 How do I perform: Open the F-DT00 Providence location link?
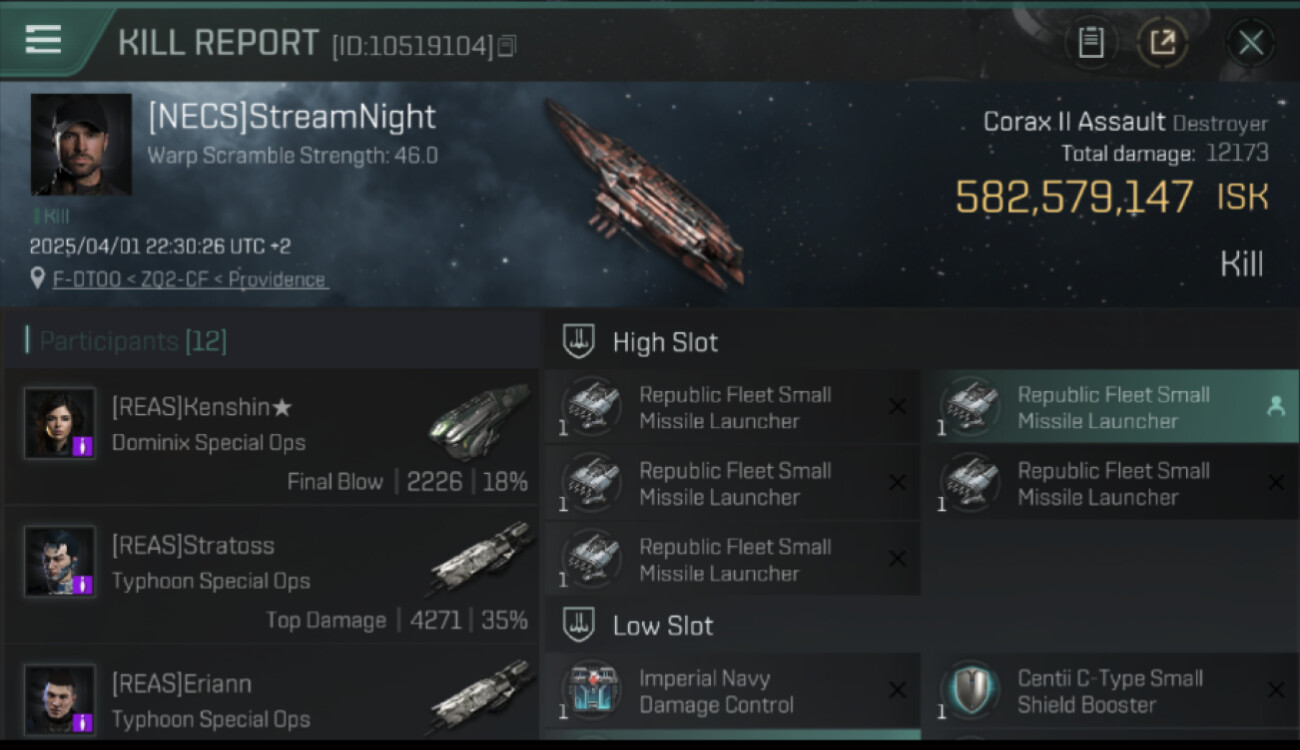pos(189,280)
